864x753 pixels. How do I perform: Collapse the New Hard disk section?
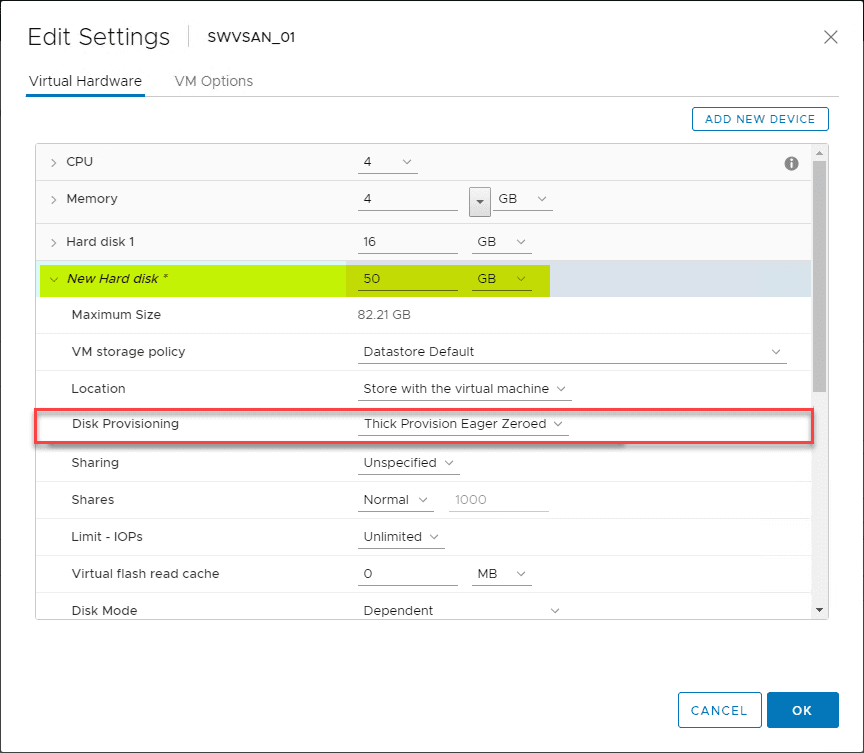54,279
